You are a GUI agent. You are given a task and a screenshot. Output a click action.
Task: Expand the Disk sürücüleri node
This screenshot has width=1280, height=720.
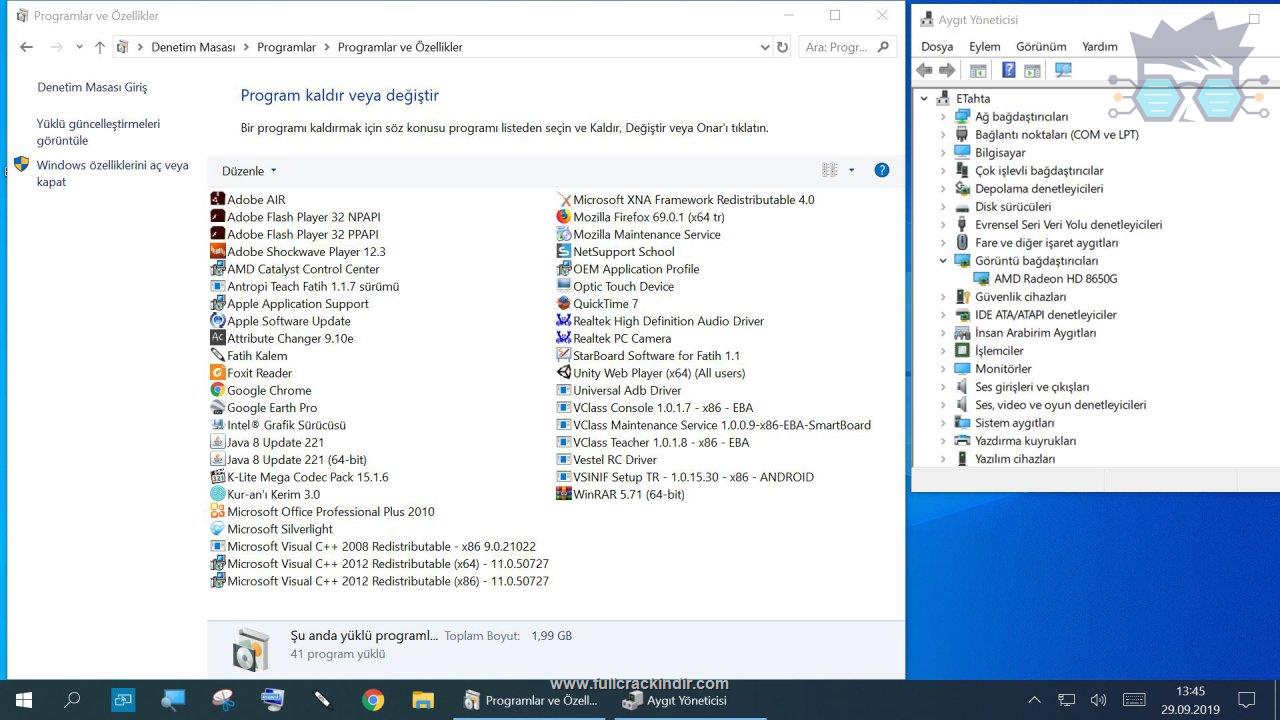point(942,207)
